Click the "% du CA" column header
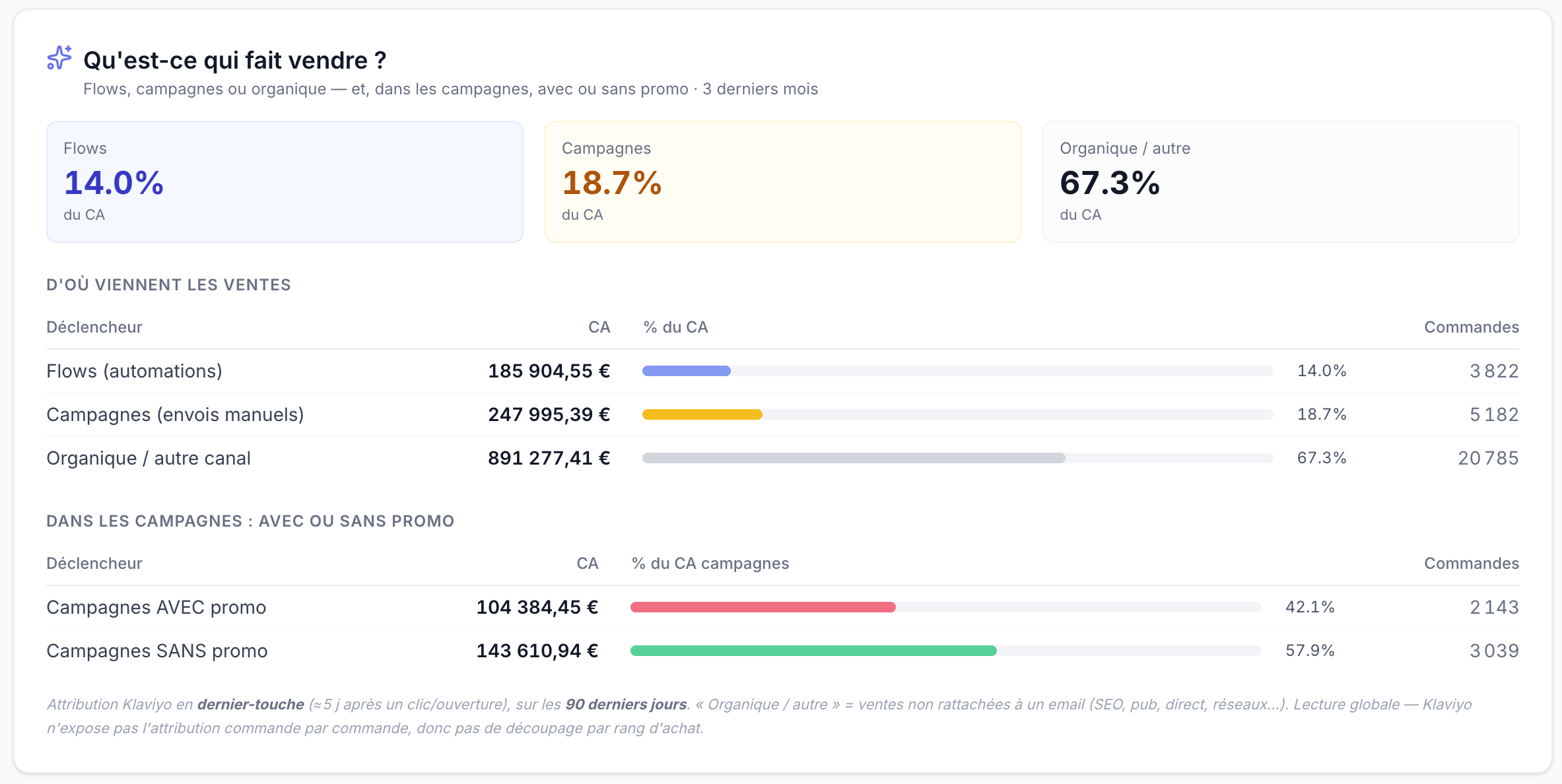 point(675,327)
